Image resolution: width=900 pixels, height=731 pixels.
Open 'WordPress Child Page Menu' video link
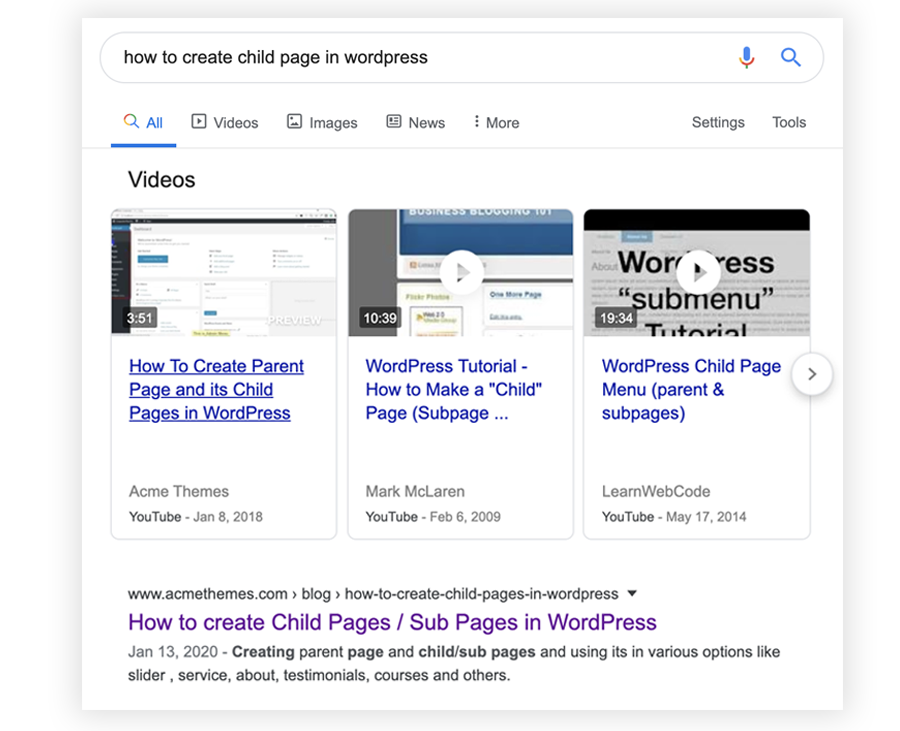tap(691, 390)
